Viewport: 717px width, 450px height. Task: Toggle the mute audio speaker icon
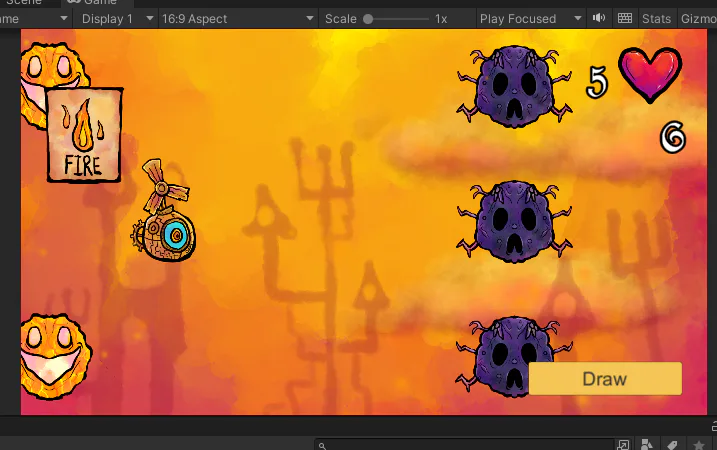coord(599,18)
